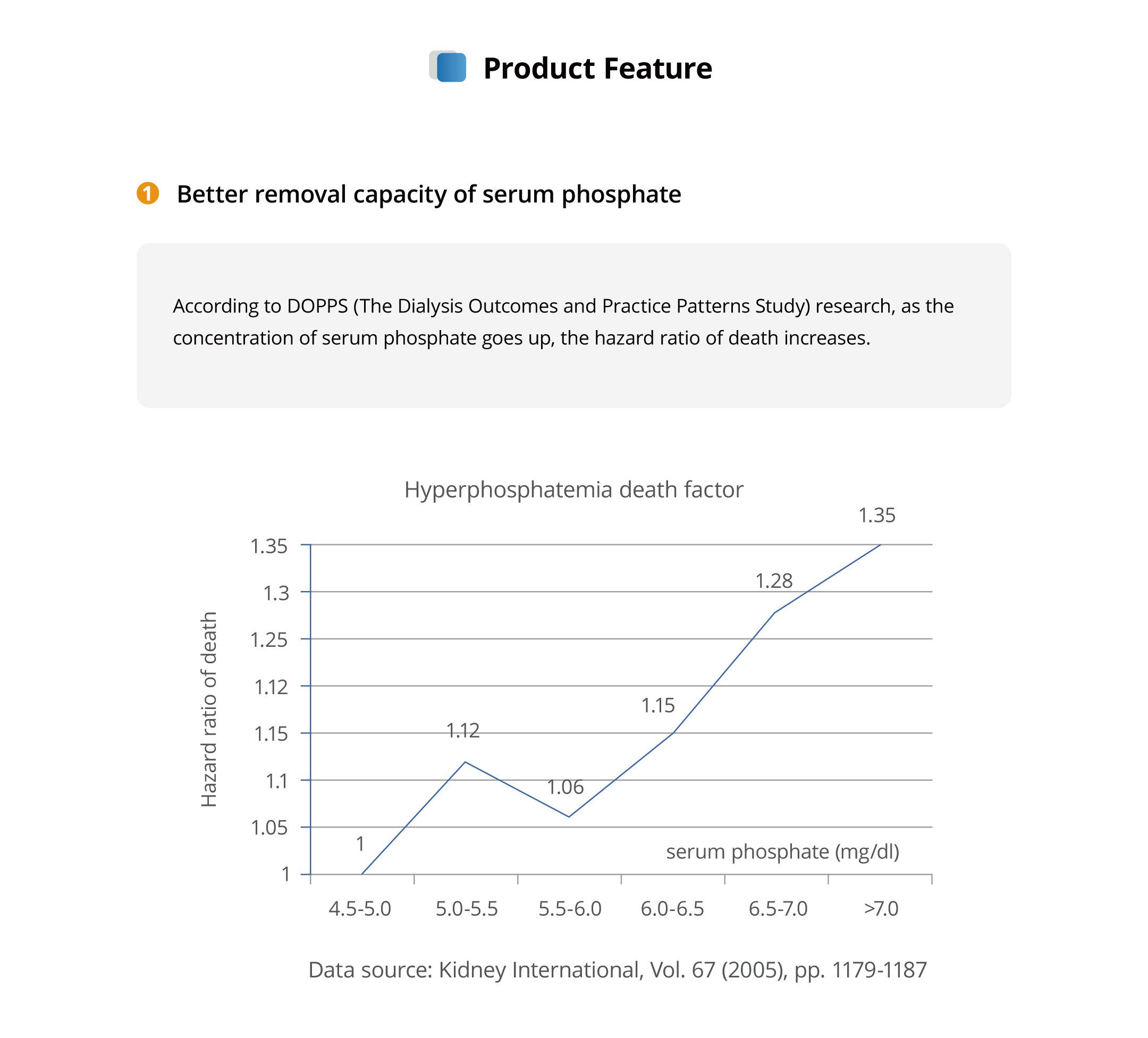1148x1038 pixels.
Task: Click the >7.0 x-axis label
Action: (x=880, y=909)
